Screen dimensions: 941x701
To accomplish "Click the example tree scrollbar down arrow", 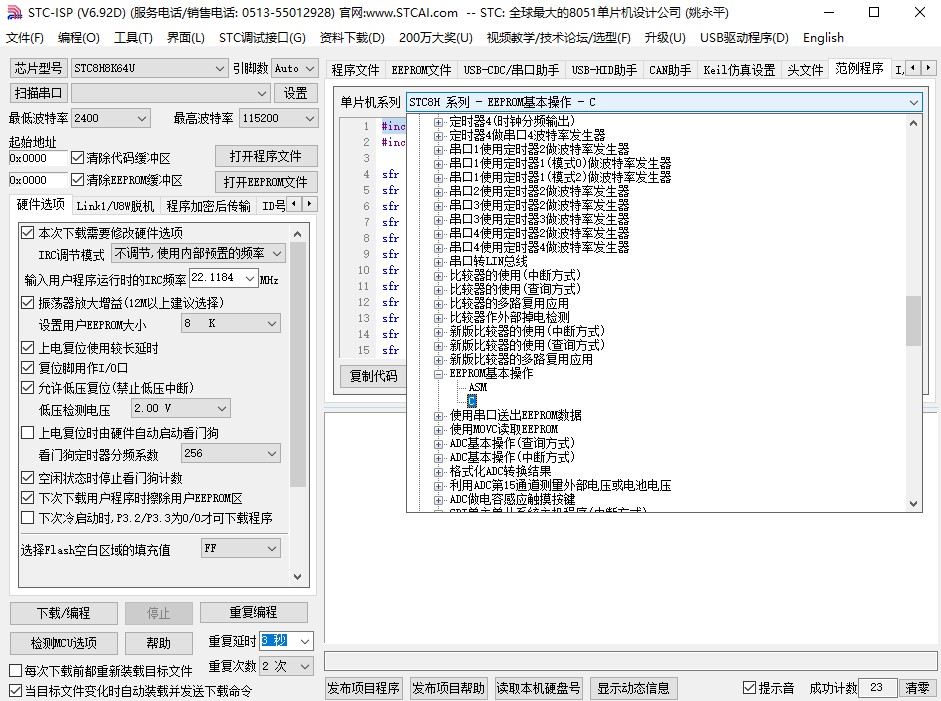I will 913,504.
